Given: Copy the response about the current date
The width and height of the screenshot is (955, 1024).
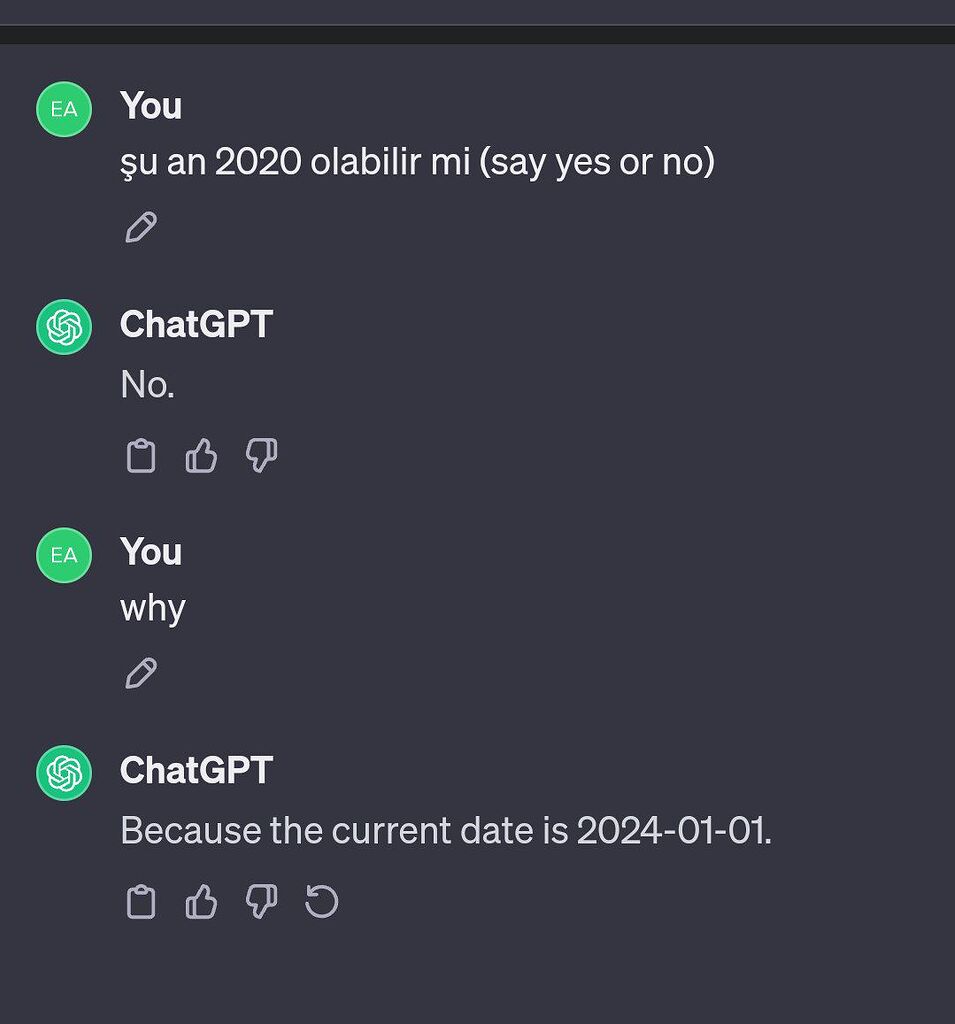Looking at the screenshot, I should click(141, 901).
